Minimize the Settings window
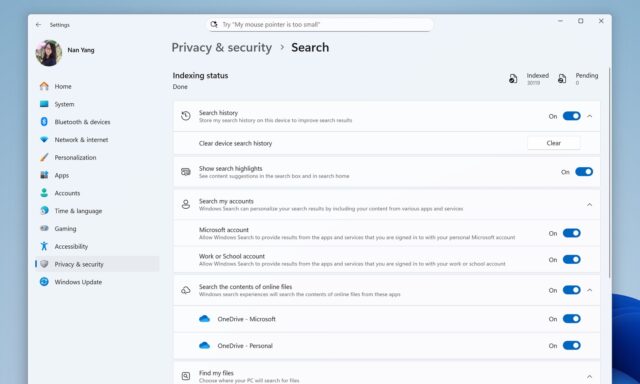Image resolution: width=640 pixels, height=384 pixels. pos(560,21)
